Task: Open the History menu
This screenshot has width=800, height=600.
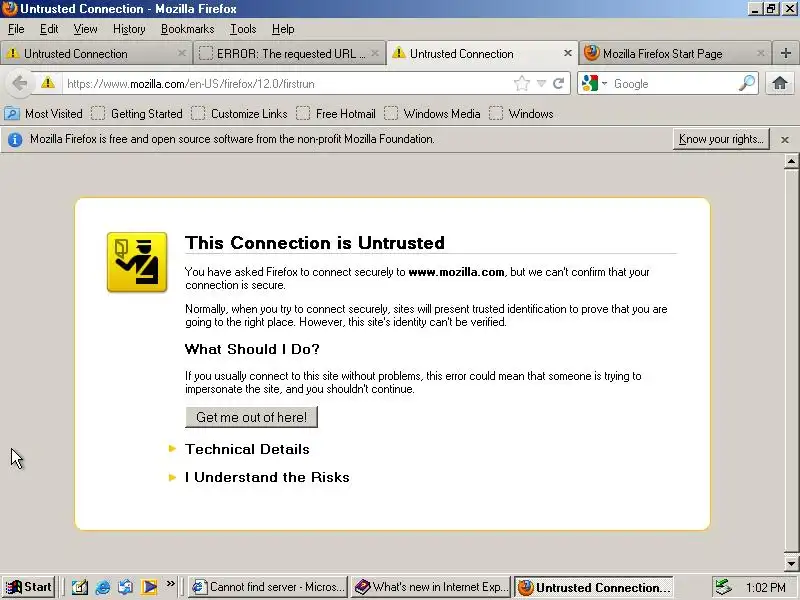Action: click(x=129, y=29)
